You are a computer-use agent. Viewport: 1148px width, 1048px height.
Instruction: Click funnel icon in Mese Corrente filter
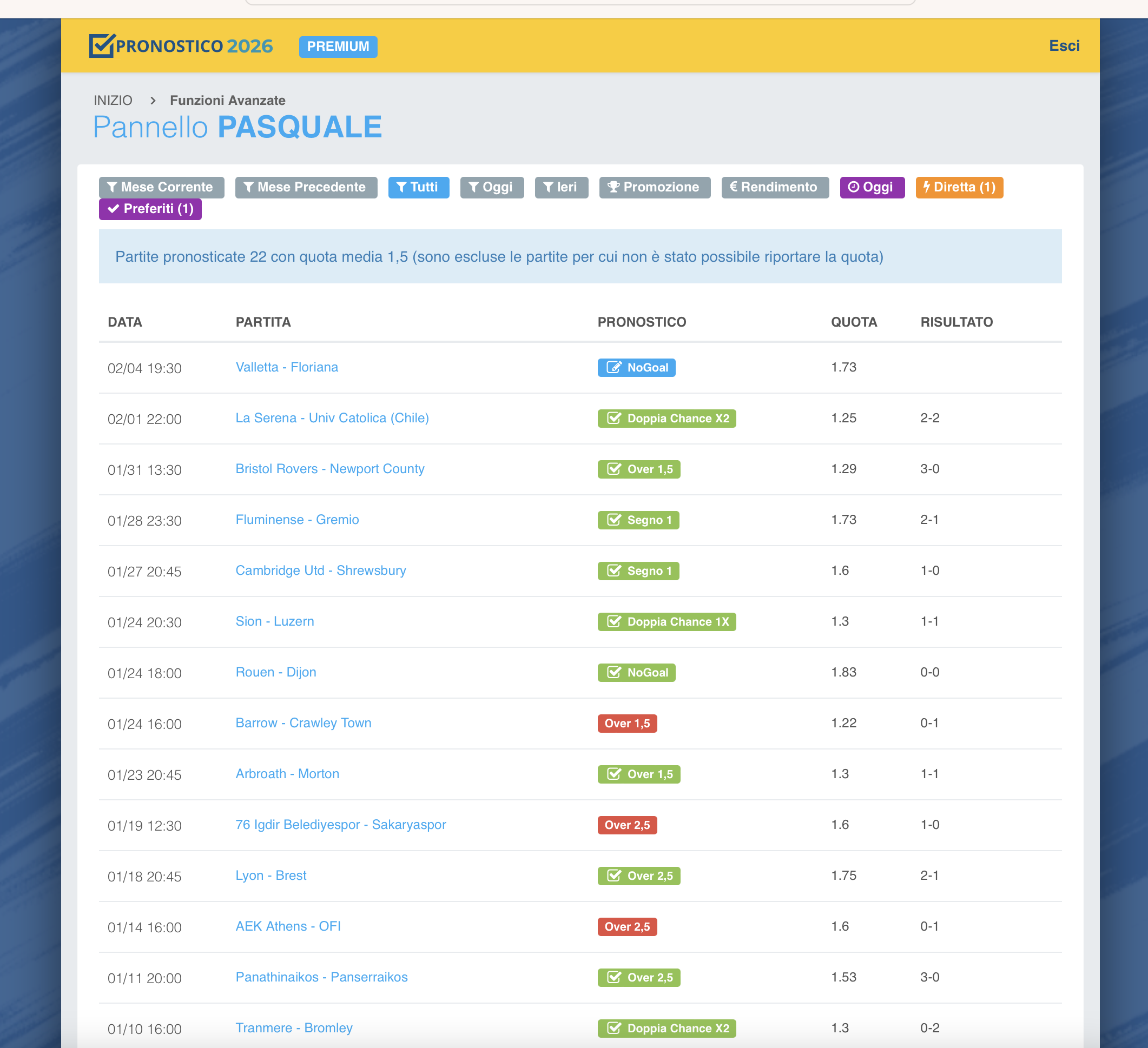pyautogui.click(x=112, y=187)
